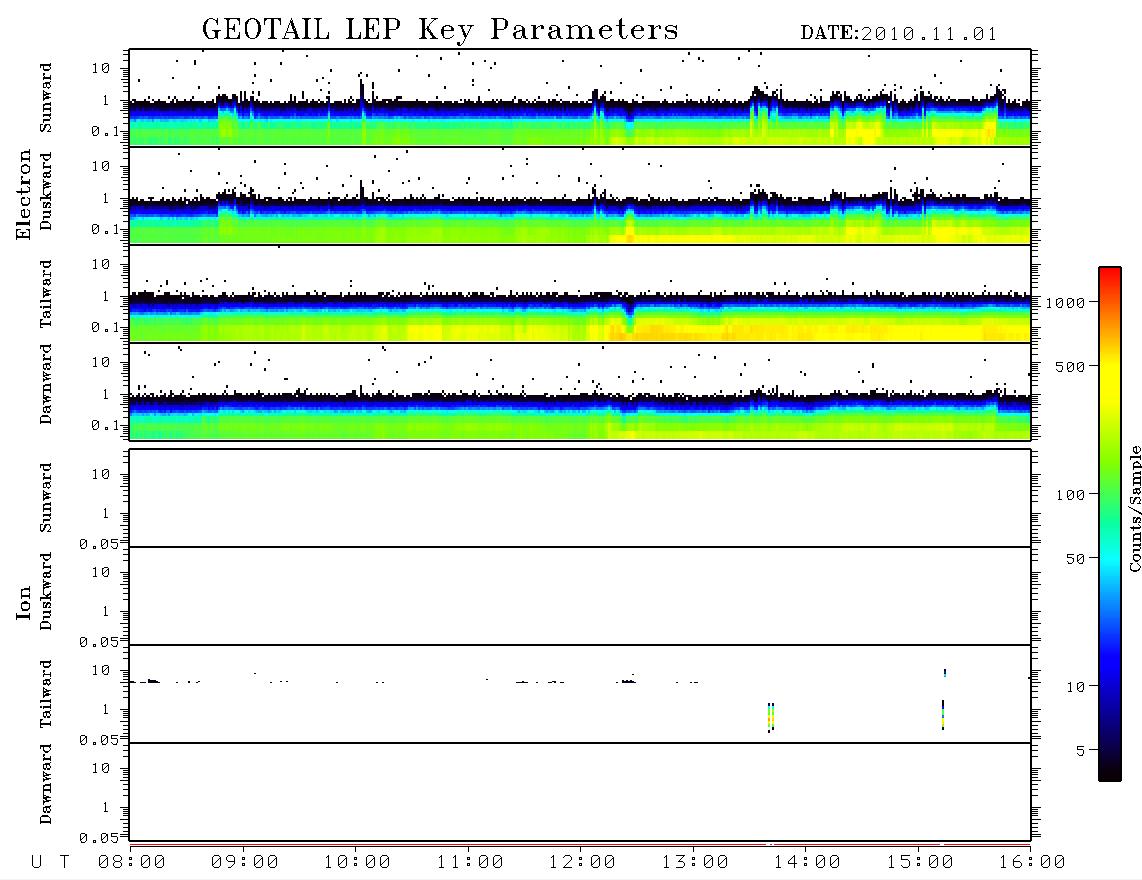Click the 14:00 time tick label

(807, 863)
